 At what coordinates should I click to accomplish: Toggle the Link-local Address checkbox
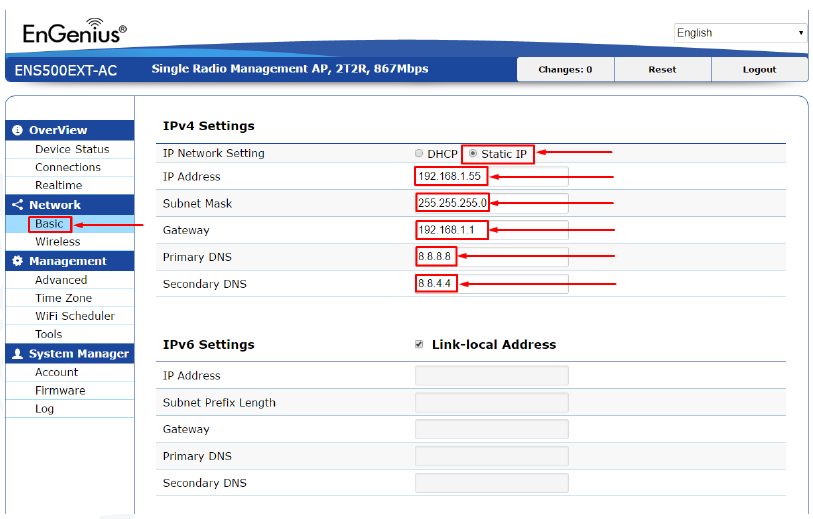pyautogui.click(x=419, y=345)
